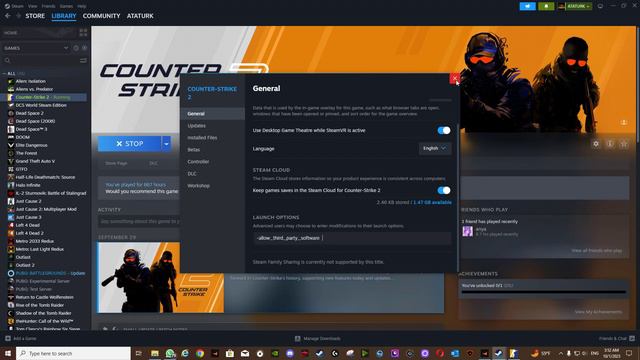
Task: Click View My Achievements link
Action: pyautogui.click(x=598, y=312)
